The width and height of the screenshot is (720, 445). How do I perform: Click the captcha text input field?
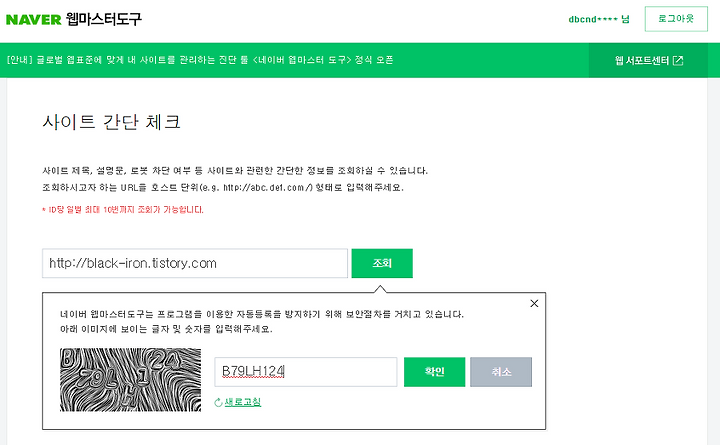coord(306,372)
